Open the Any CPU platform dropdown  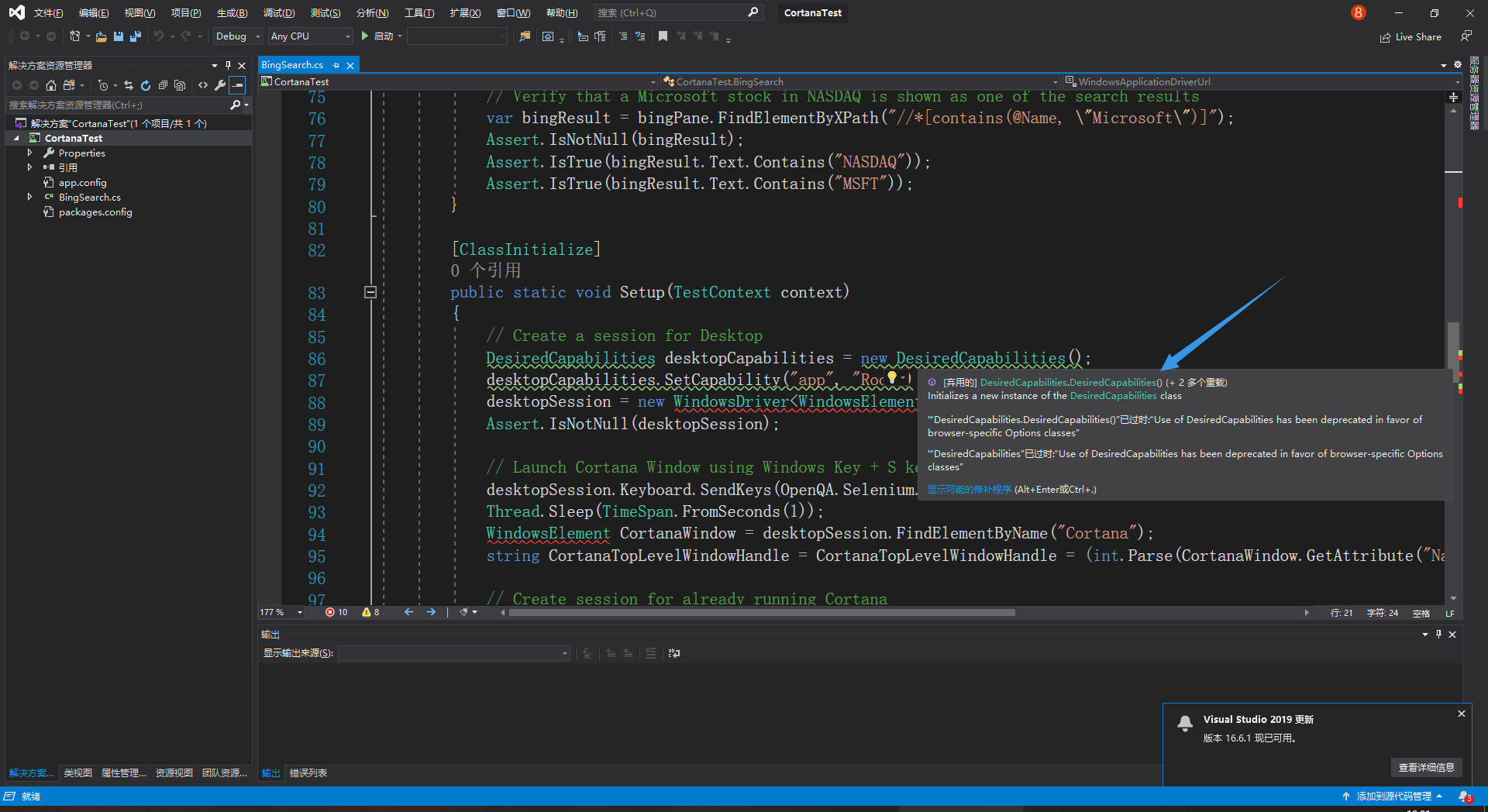coord(309,36)
